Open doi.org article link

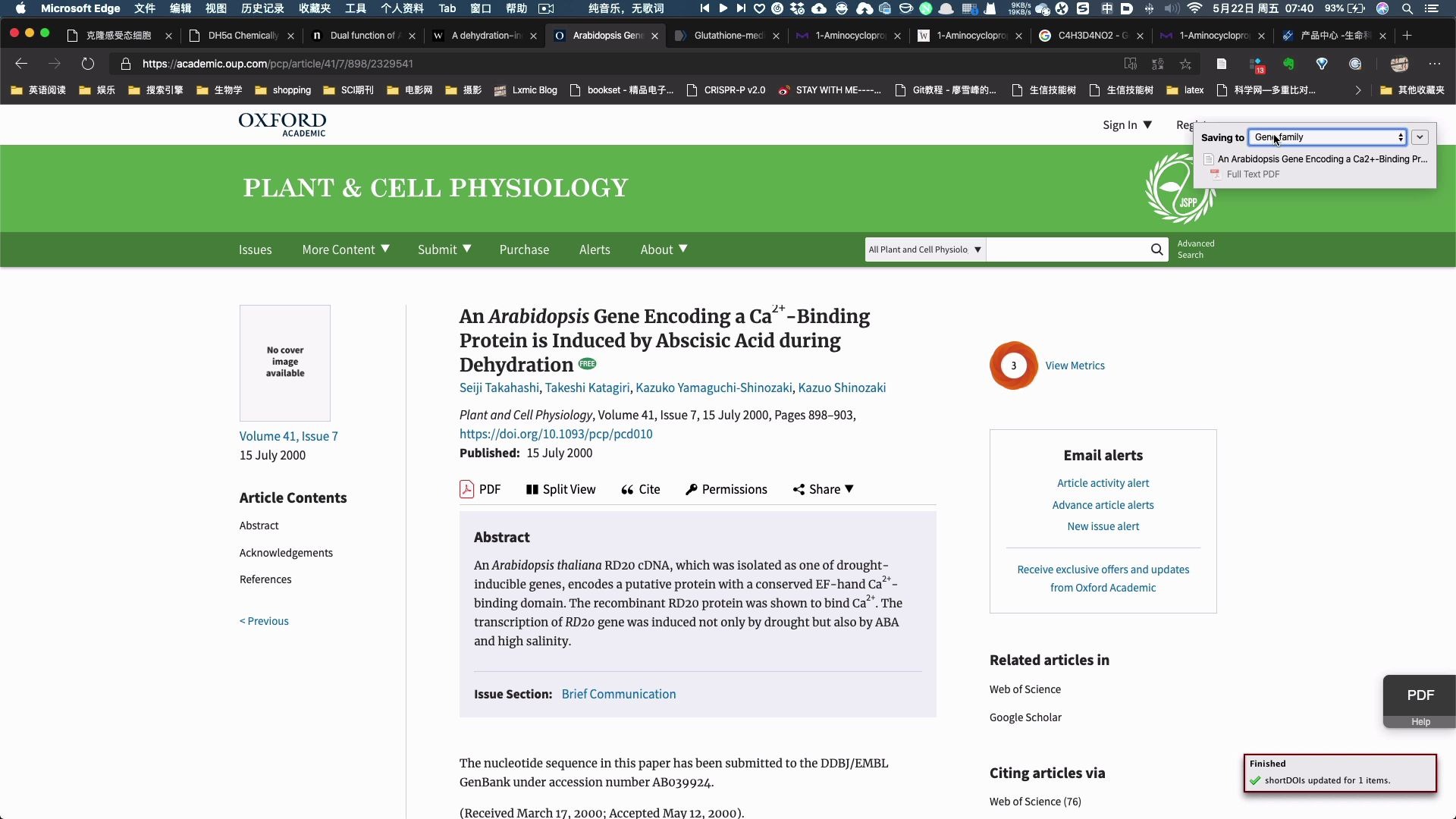(555, 433)
